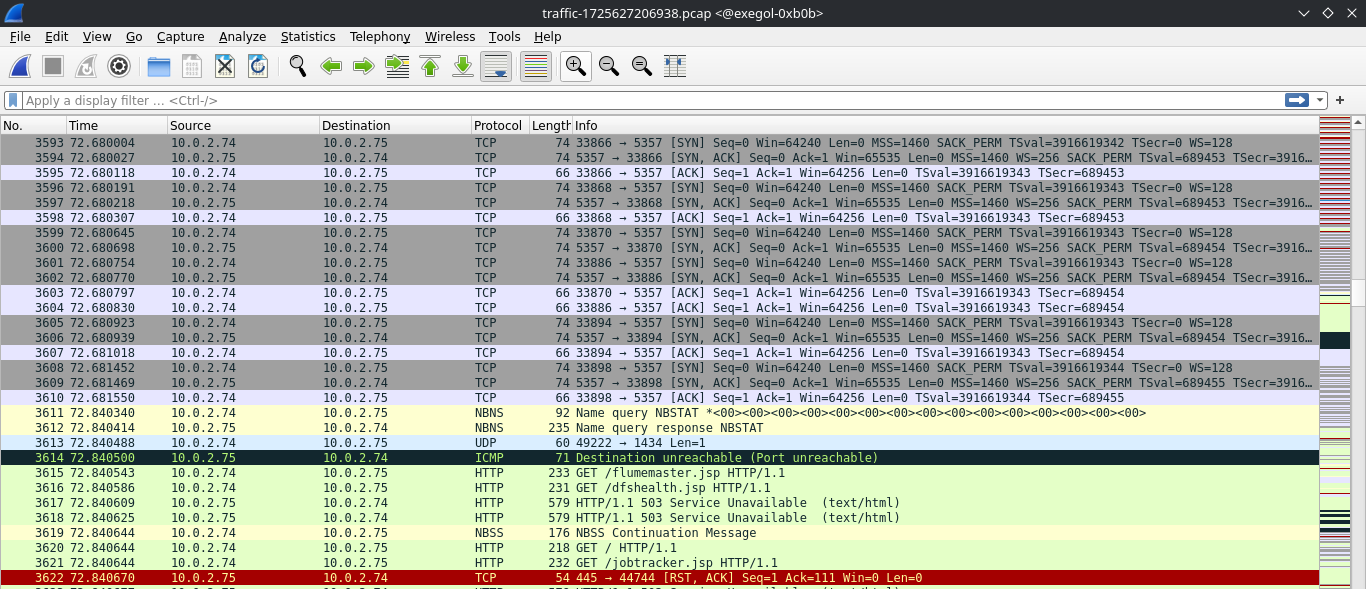Click the open capture file folder icon
This screenshot has width=1366, height=589.
(x=159, y=67)
